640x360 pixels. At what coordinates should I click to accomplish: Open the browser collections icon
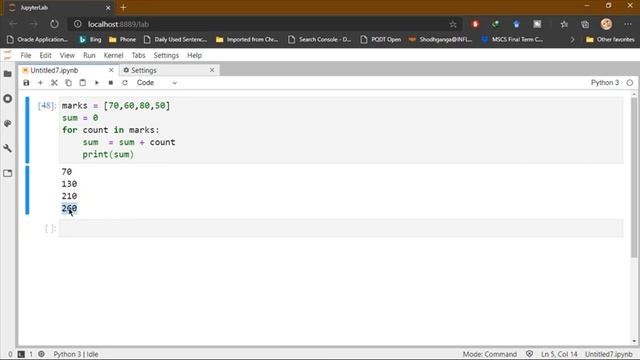click(x=585, y=24)
